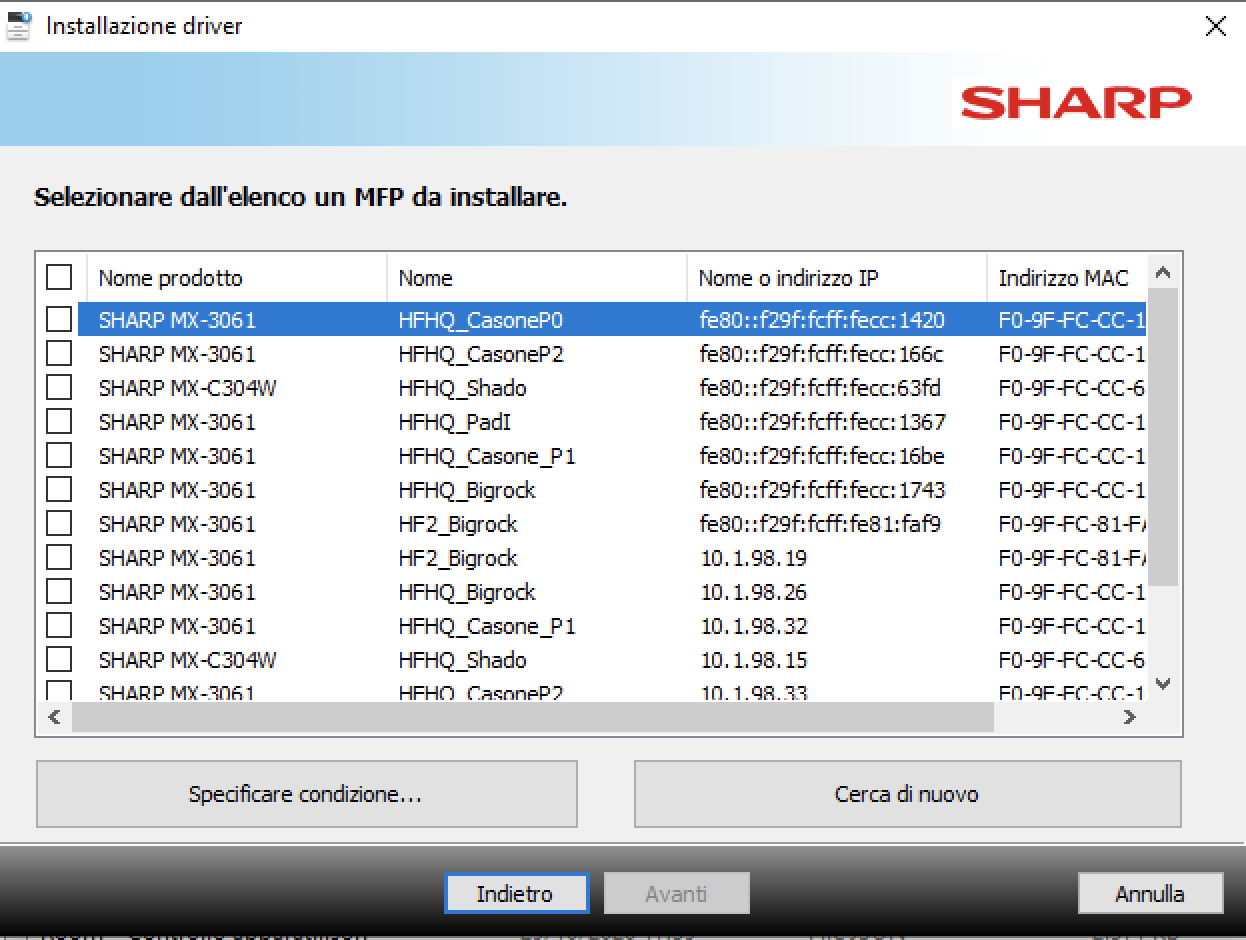This screenshot has height=940, width=1246.
Task: Tick the checkbox for HF2_Bigrock at 10.1.98.19
Action: (x=59, y=557)
